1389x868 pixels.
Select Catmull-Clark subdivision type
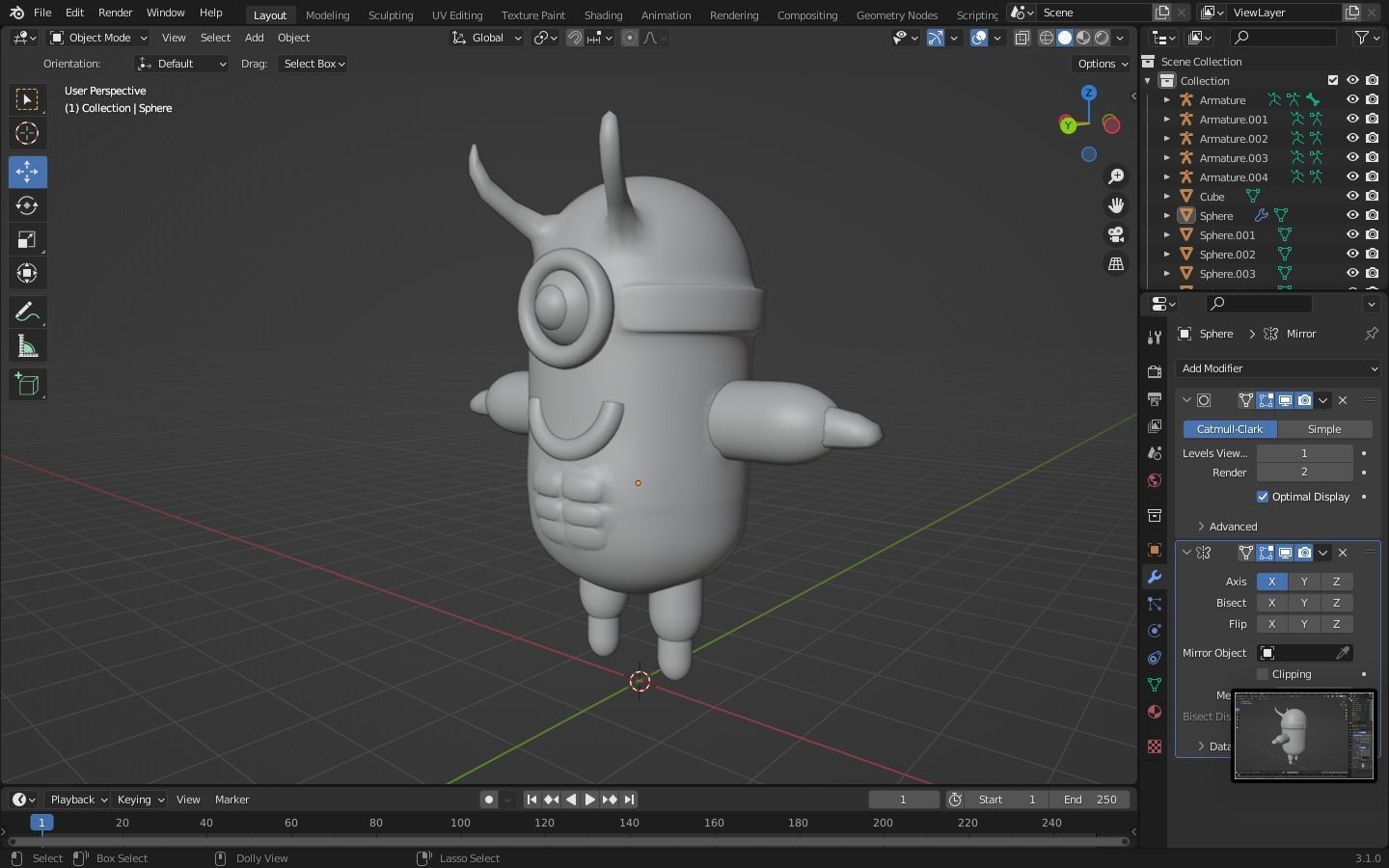pos(1230,429)
